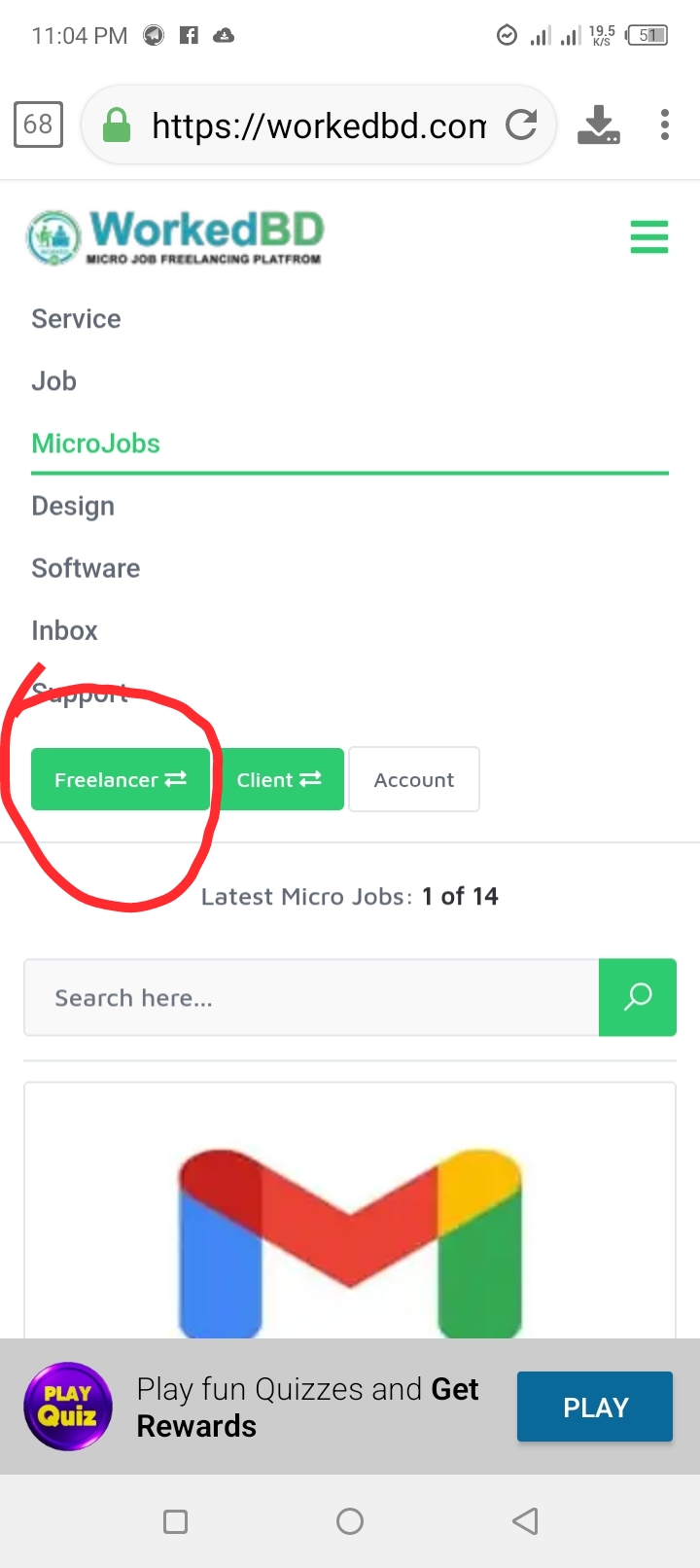
Task: Switch to Freelancer mode
Action: [x=121, y=779]
